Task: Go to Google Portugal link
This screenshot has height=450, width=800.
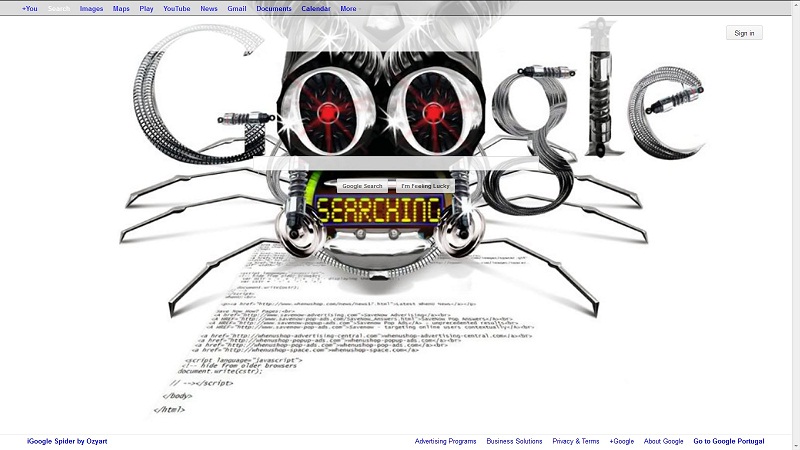Action: (729, 441)
